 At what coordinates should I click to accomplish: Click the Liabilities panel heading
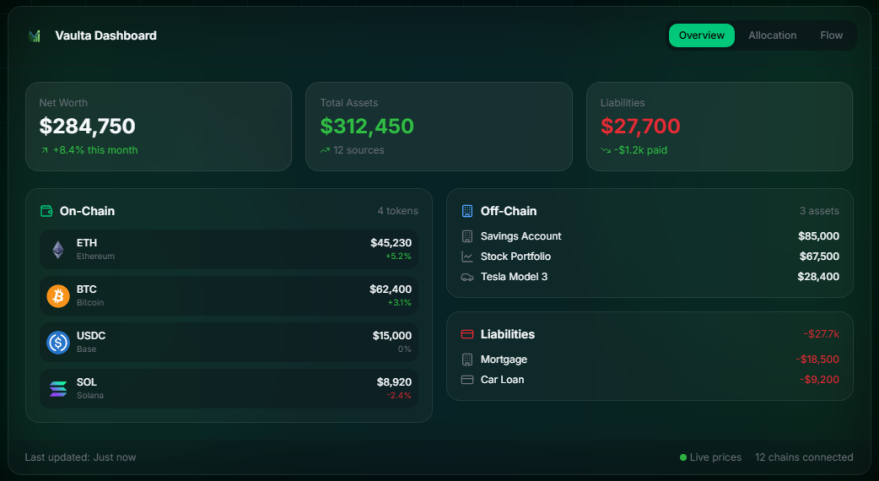tap(507, 335)
